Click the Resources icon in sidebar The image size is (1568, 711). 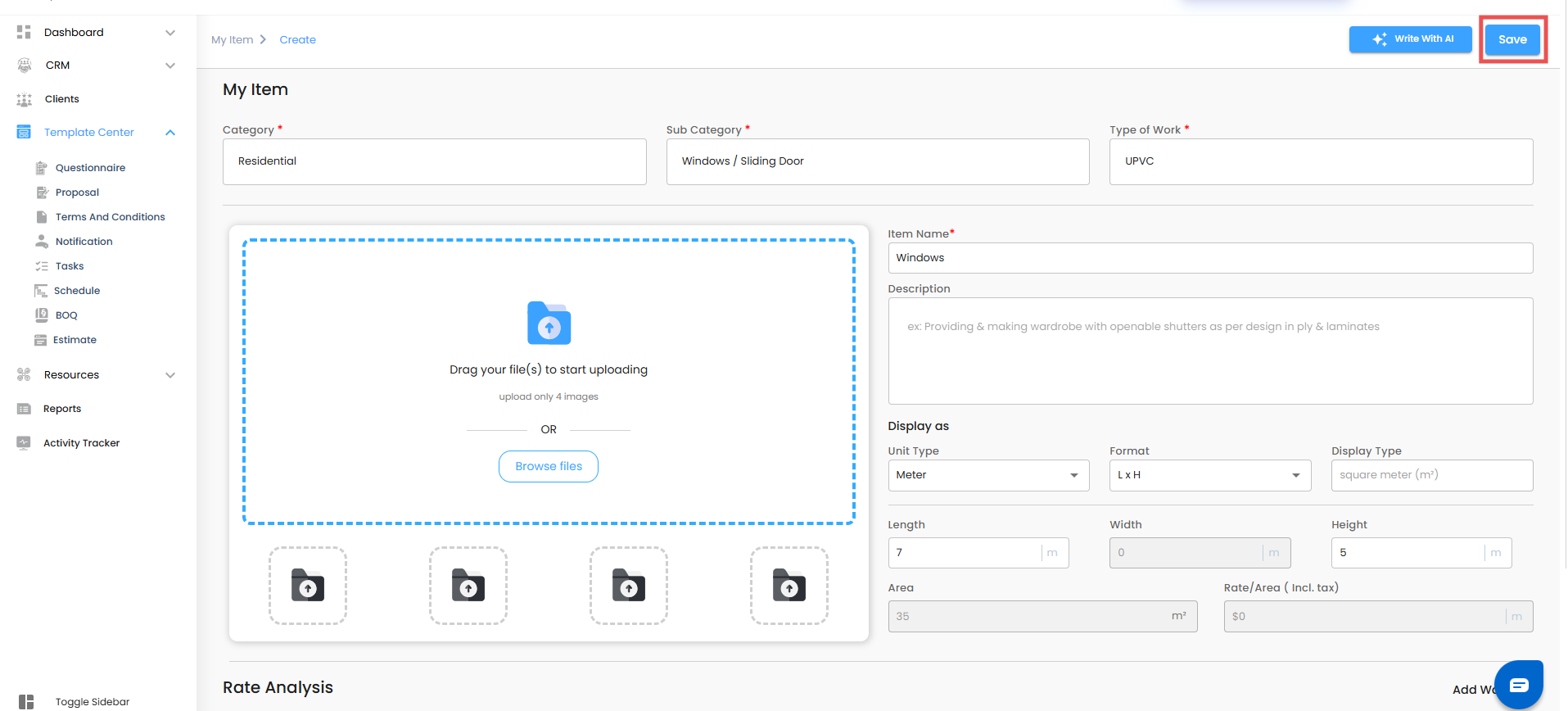[24, 374]
